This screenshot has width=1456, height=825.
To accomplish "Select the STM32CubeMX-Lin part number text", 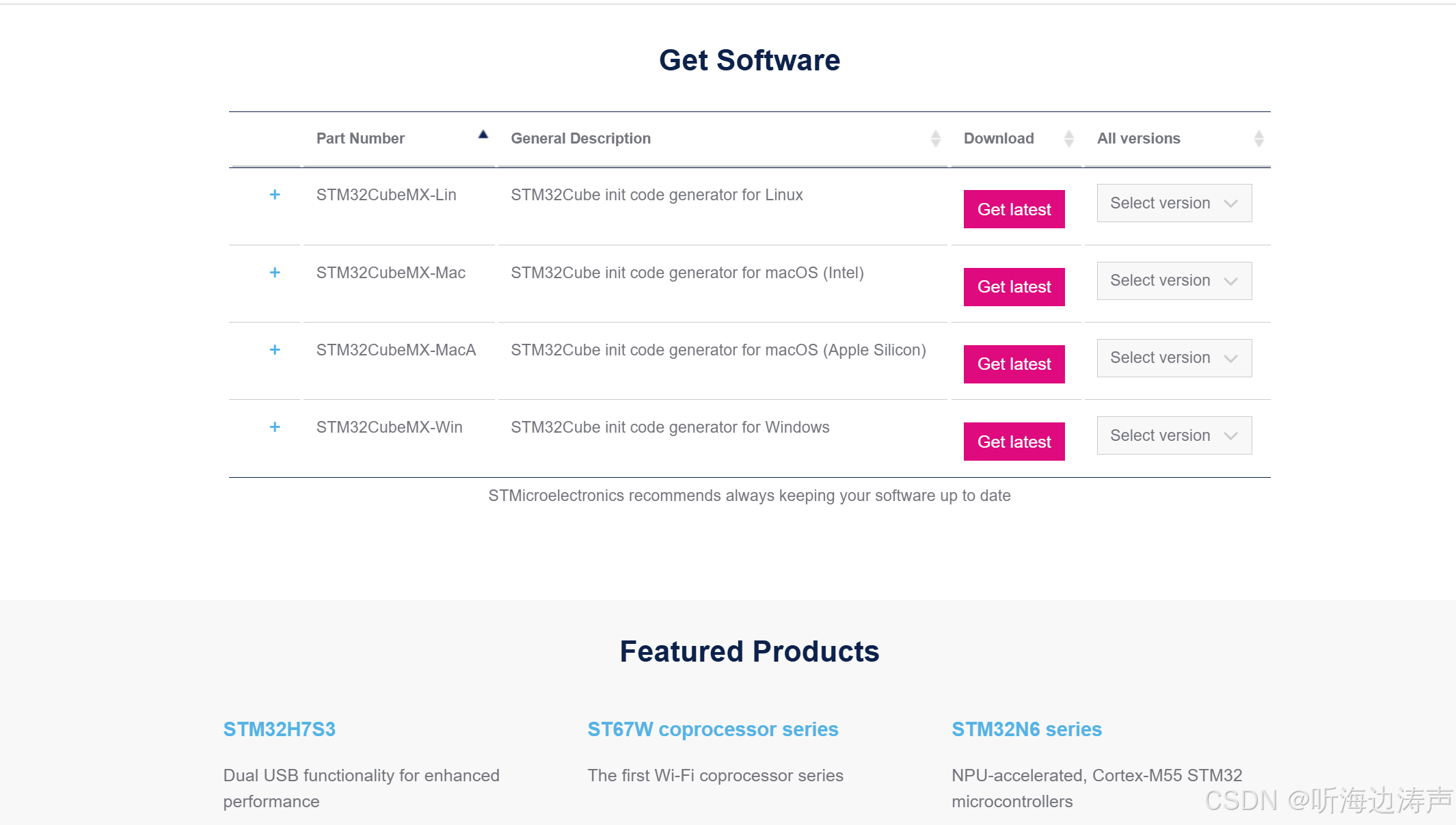I will tap(386, 195).
